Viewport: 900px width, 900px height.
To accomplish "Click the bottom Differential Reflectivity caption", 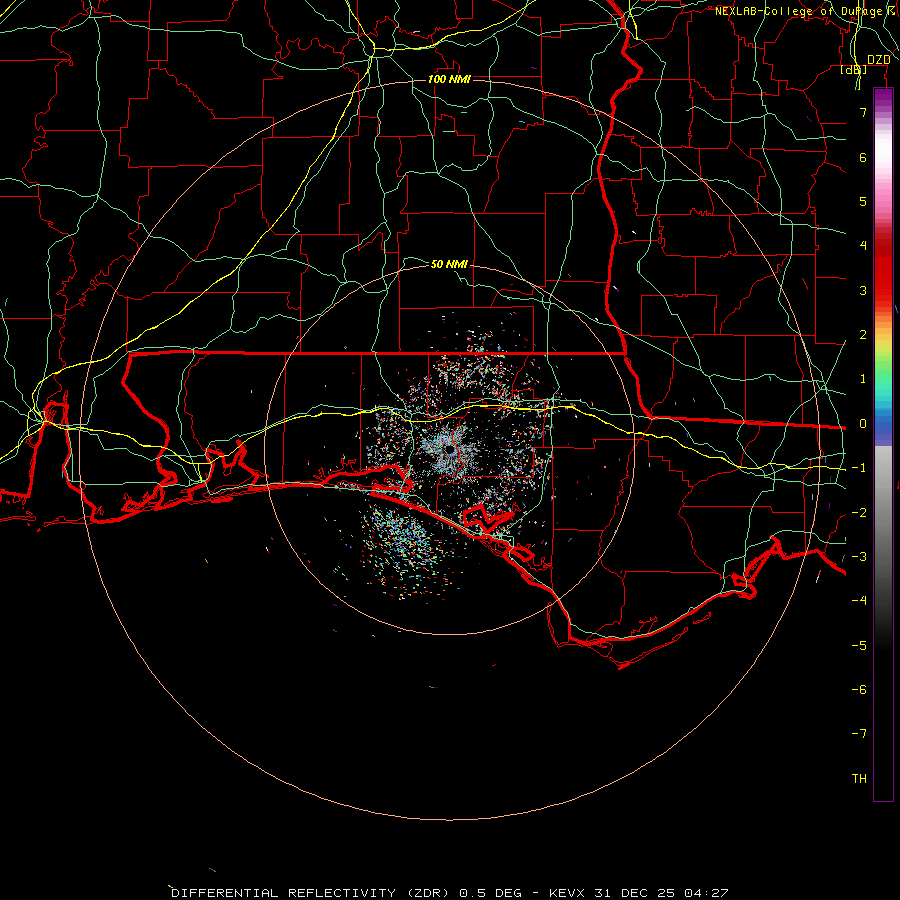I will (x=449, y=893).
